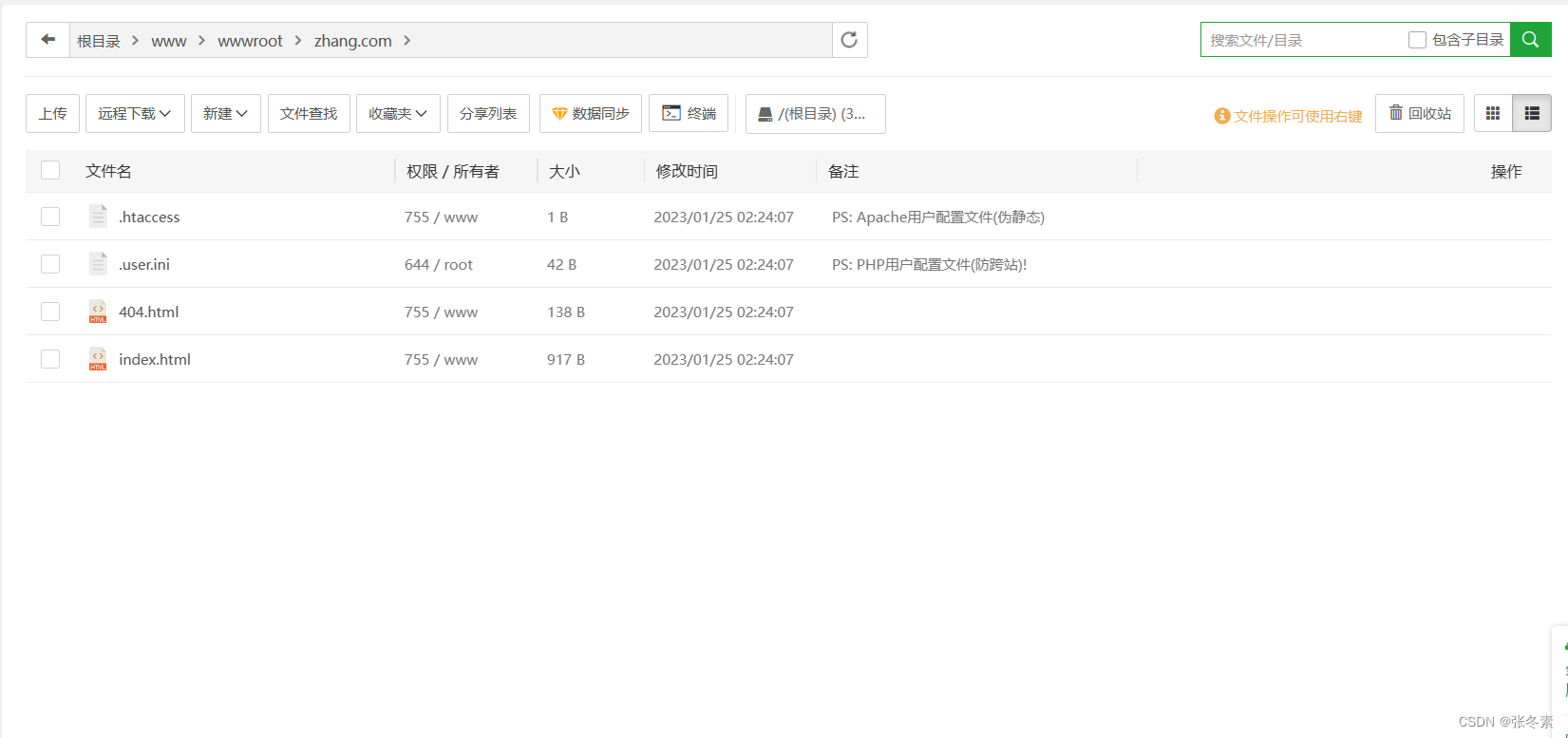Click the 上传 upload button
This screenshot has height=738, width=1568.
52,113
